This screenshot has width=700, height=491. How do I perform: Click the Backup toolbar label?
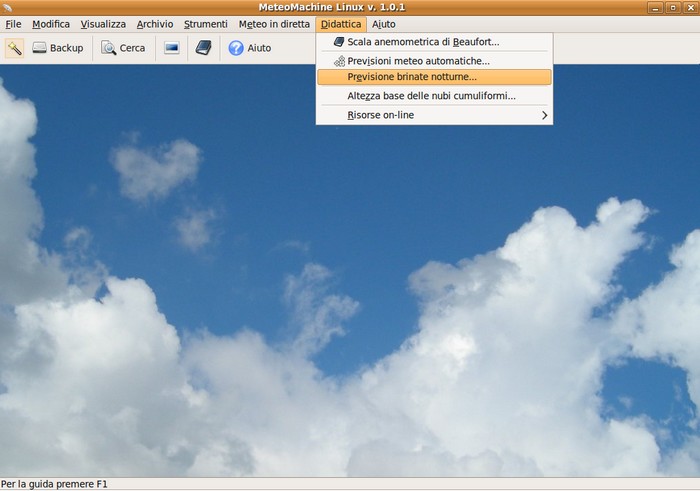(x=67, y=48)
